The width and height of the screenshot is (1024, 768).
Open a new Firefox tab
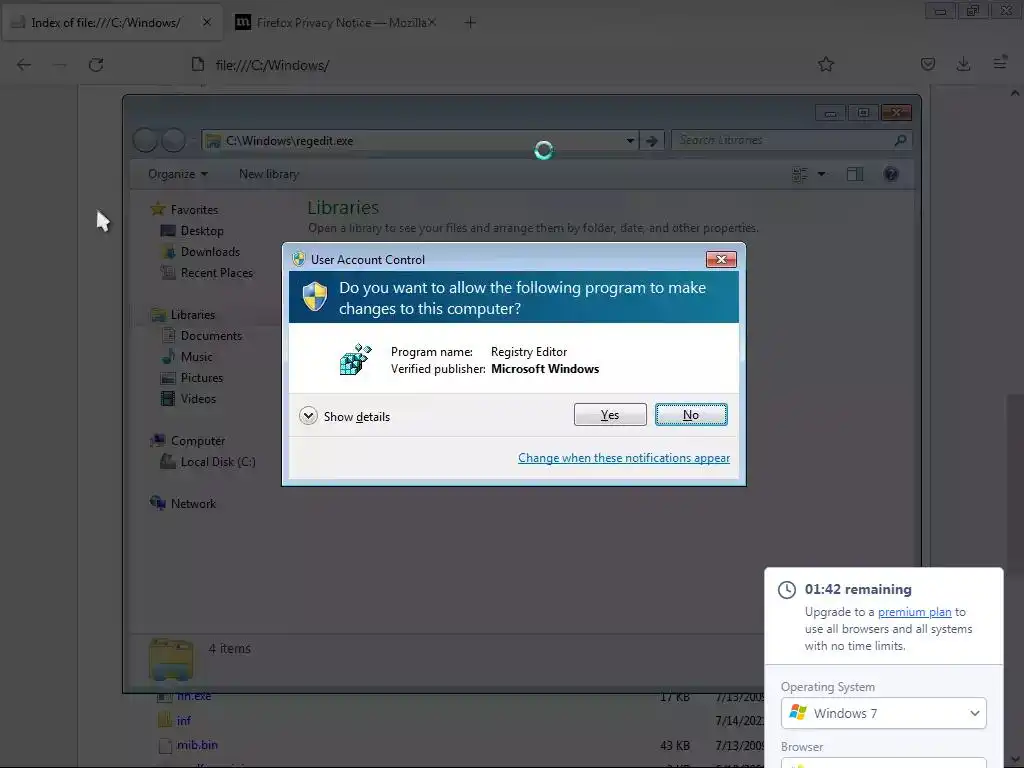[470, 23]
